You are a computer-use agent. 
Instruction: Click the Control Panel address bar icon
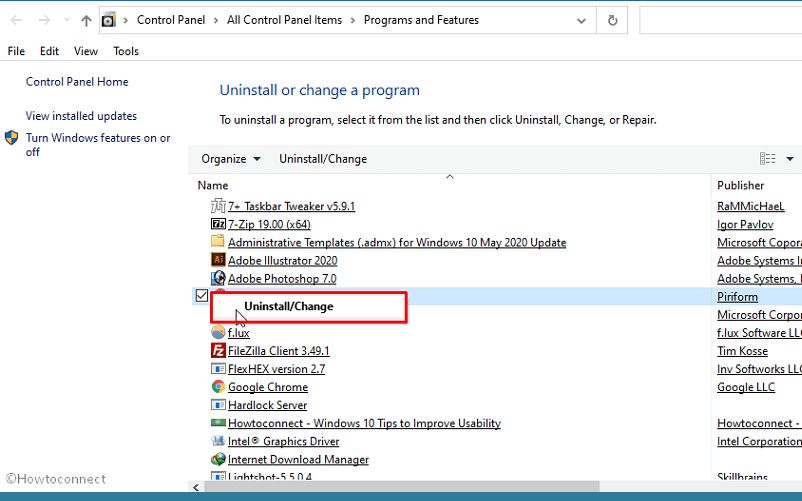coord(108,20)
